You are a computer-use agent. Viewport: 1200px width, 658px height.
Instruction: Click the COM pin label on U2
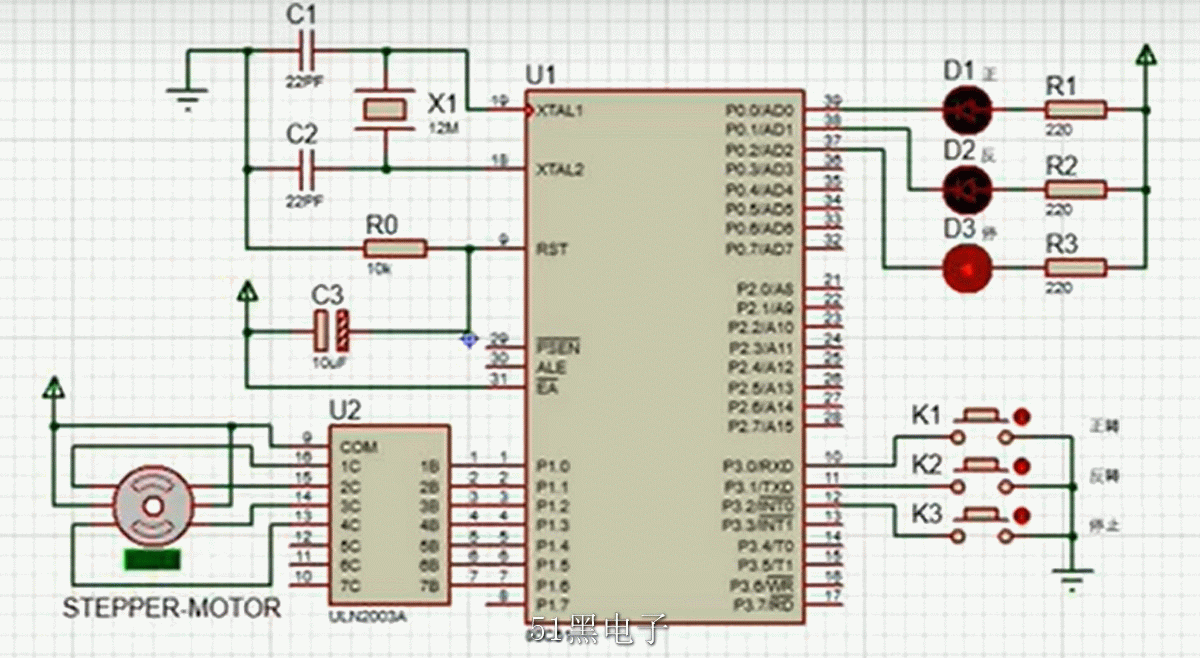coord(358,447)
